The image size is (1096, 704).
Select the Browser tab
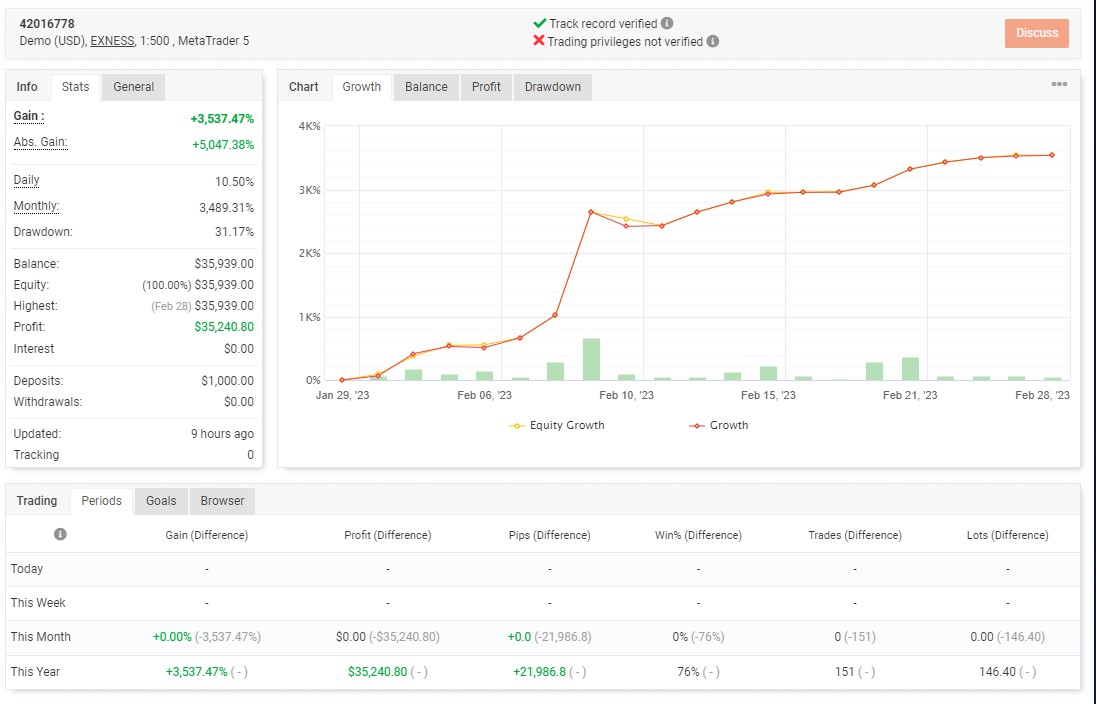222,501
